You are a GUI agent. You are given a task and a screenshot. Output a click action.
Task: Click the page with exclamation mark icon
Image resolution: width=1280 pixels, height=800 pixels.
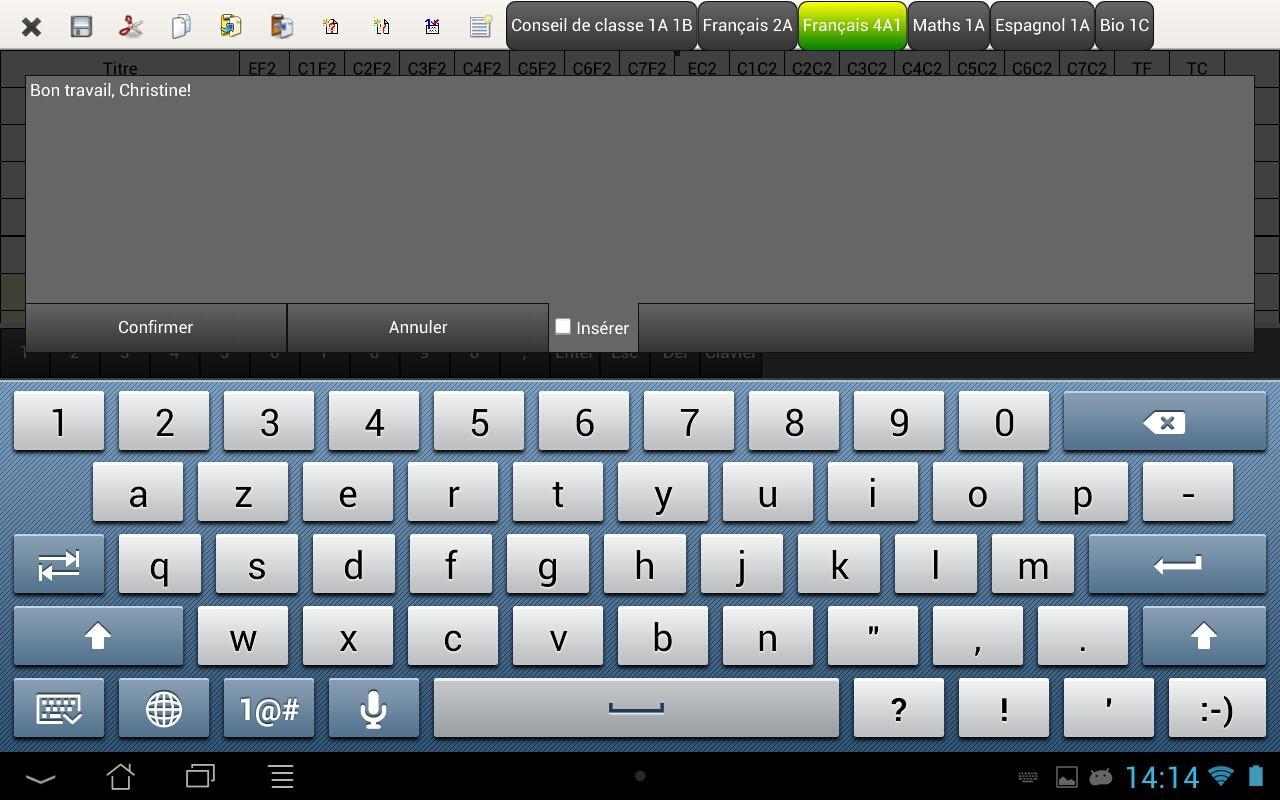pos(382,26)
